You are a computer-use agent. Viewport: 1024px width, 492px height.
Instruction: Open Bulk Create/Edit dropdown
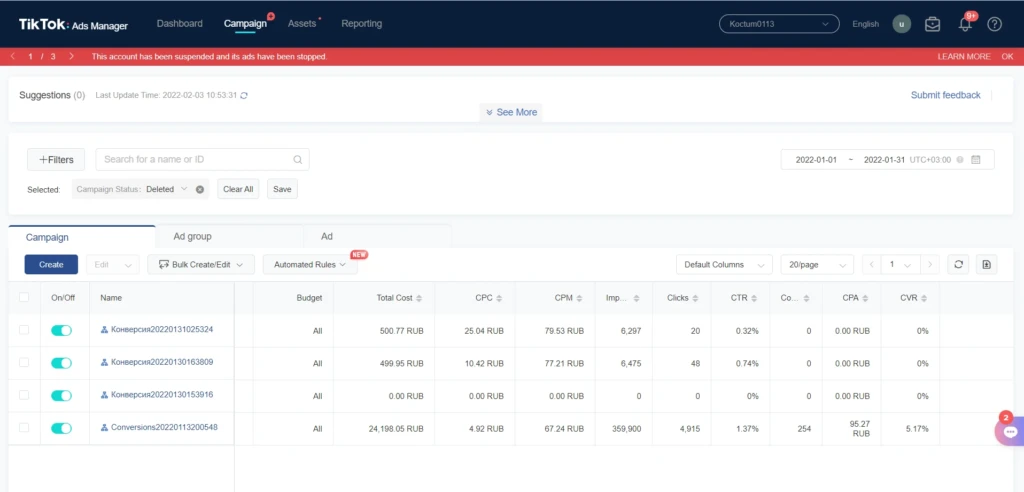[x=201, y=265]
